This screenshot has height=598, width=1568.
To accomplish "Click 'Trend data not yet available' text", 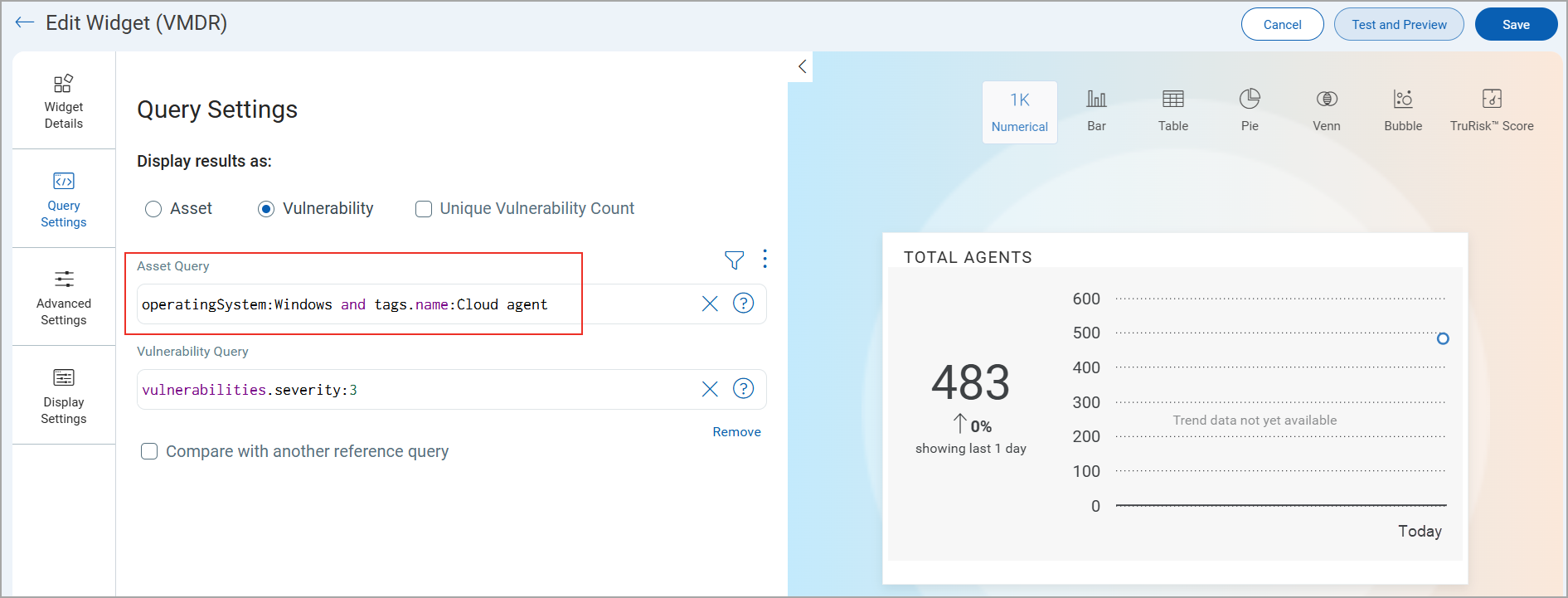I will coord(1255,421).
